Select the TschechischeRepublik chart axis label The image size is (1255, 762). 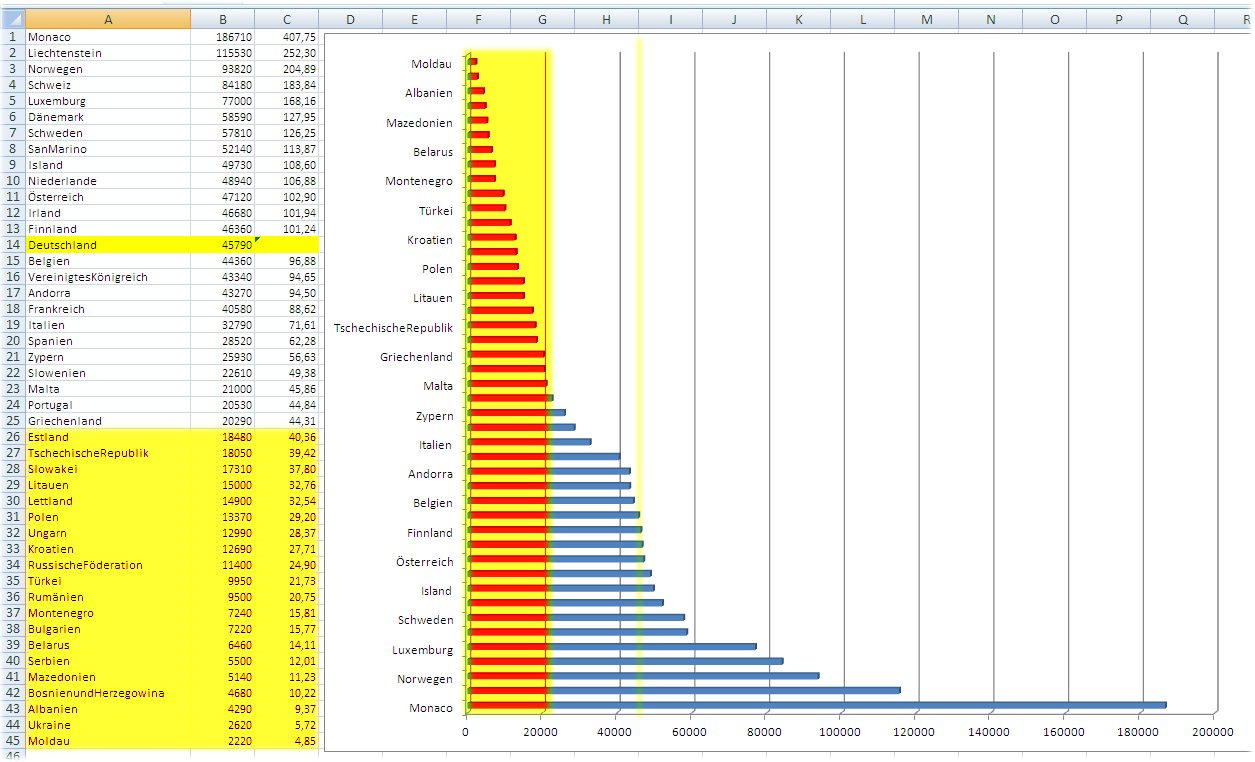point(394,328)
